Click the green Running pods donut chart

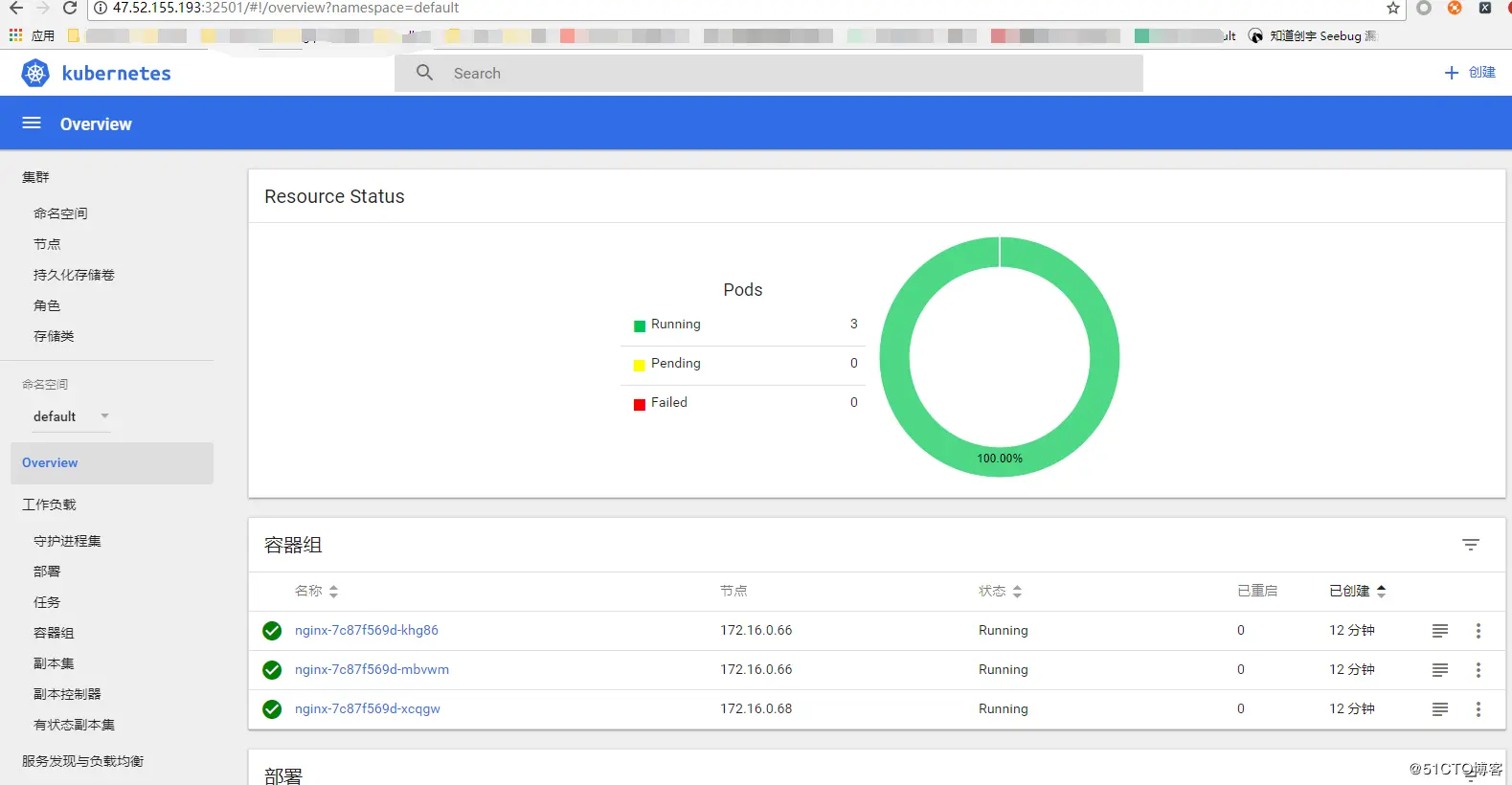pyautogui.click(x=1000, y=357)
